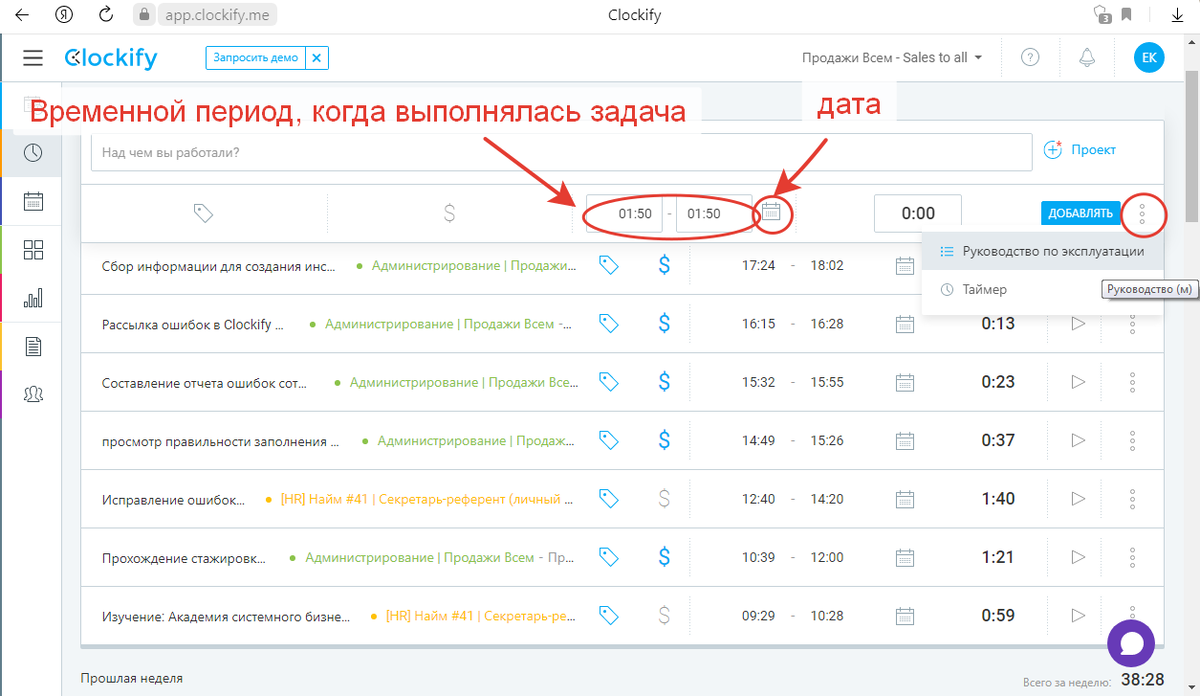Click the tag icon for 'Изучение: Академия' entry
This screenshot has width=1200, height=696.
click(x=608, y=615)
